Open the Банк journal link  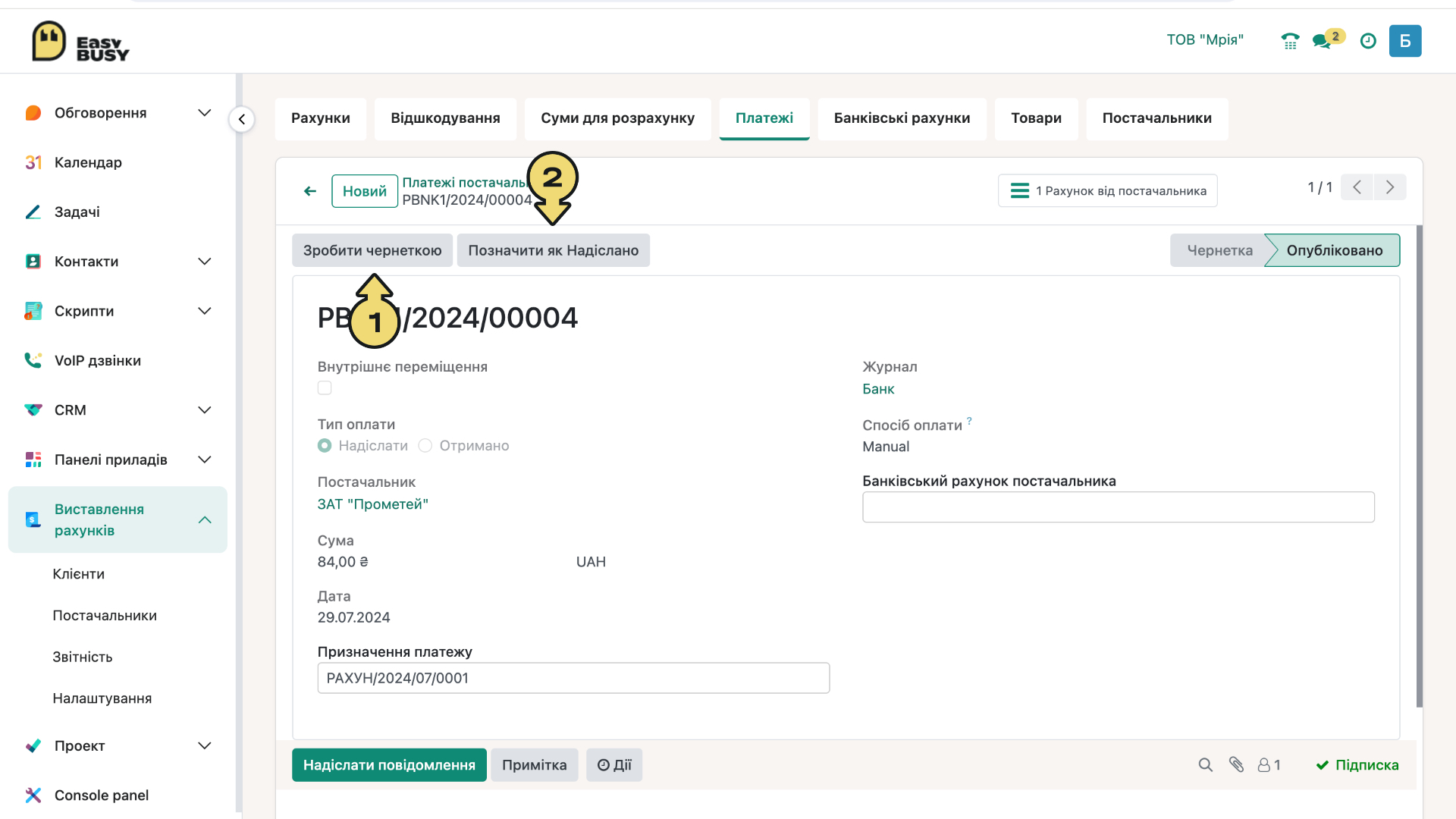click(x=878, y=389)
